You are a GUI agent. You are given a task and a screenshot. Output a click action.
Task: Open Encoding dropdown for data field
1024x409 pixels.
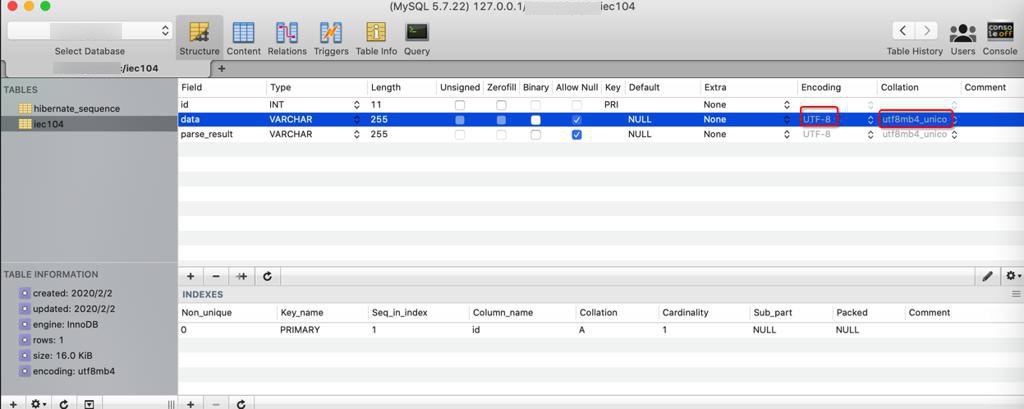tap(870, 120)
